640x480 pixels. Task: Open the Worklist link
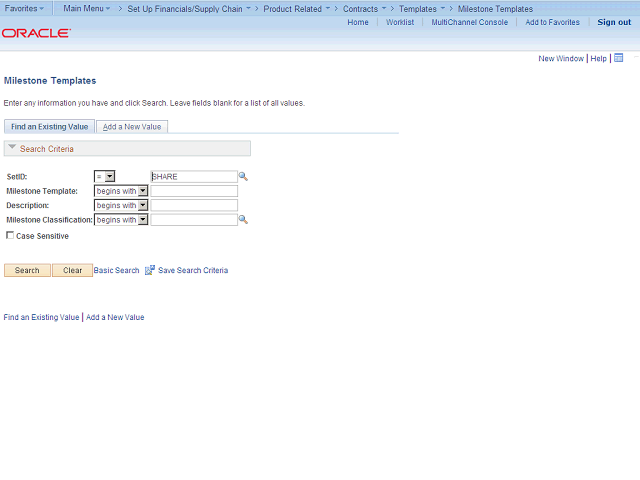(400, 22)
